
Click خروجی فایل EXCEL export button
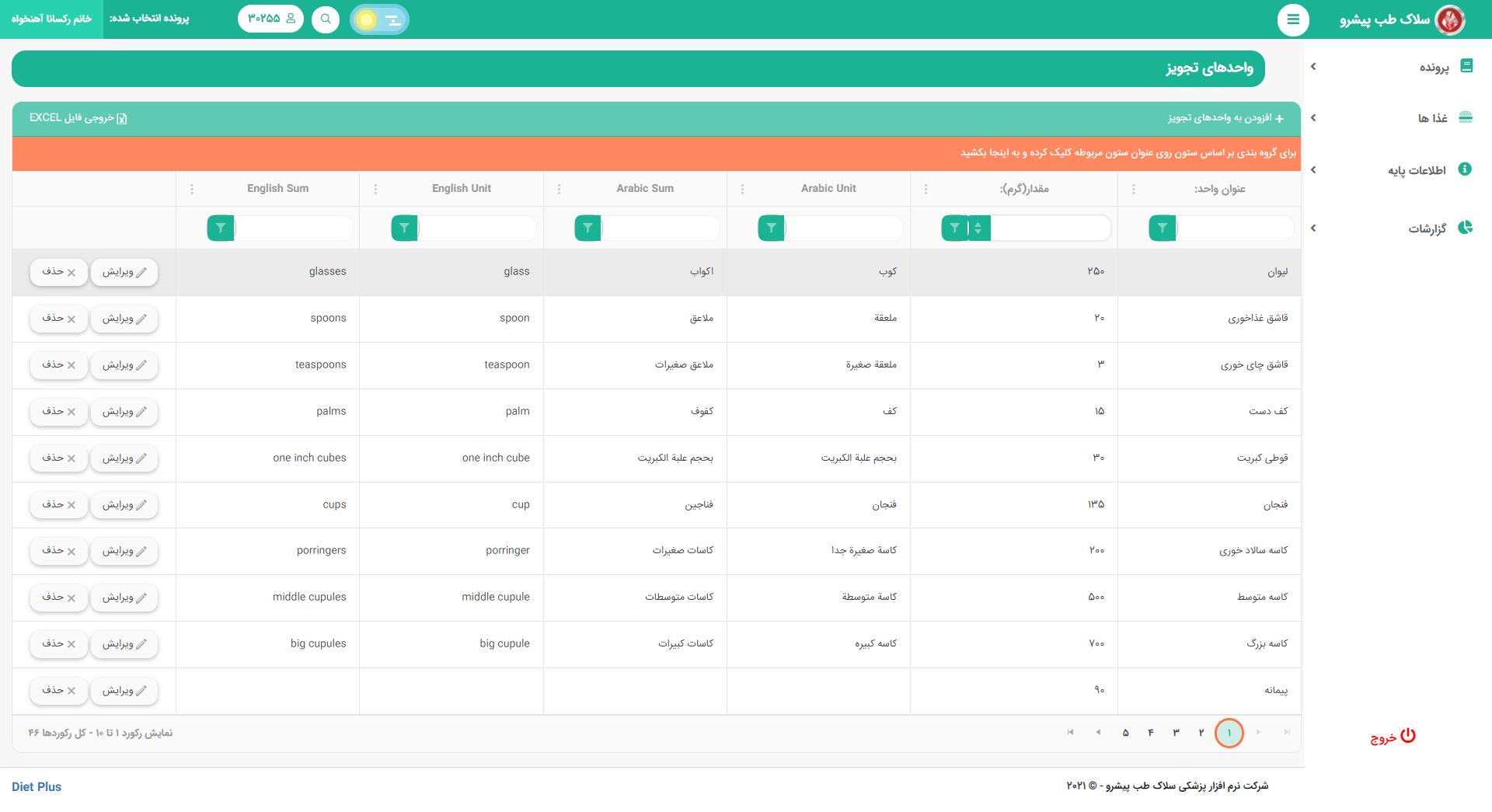pyautogui.click(x=78, y=118)
